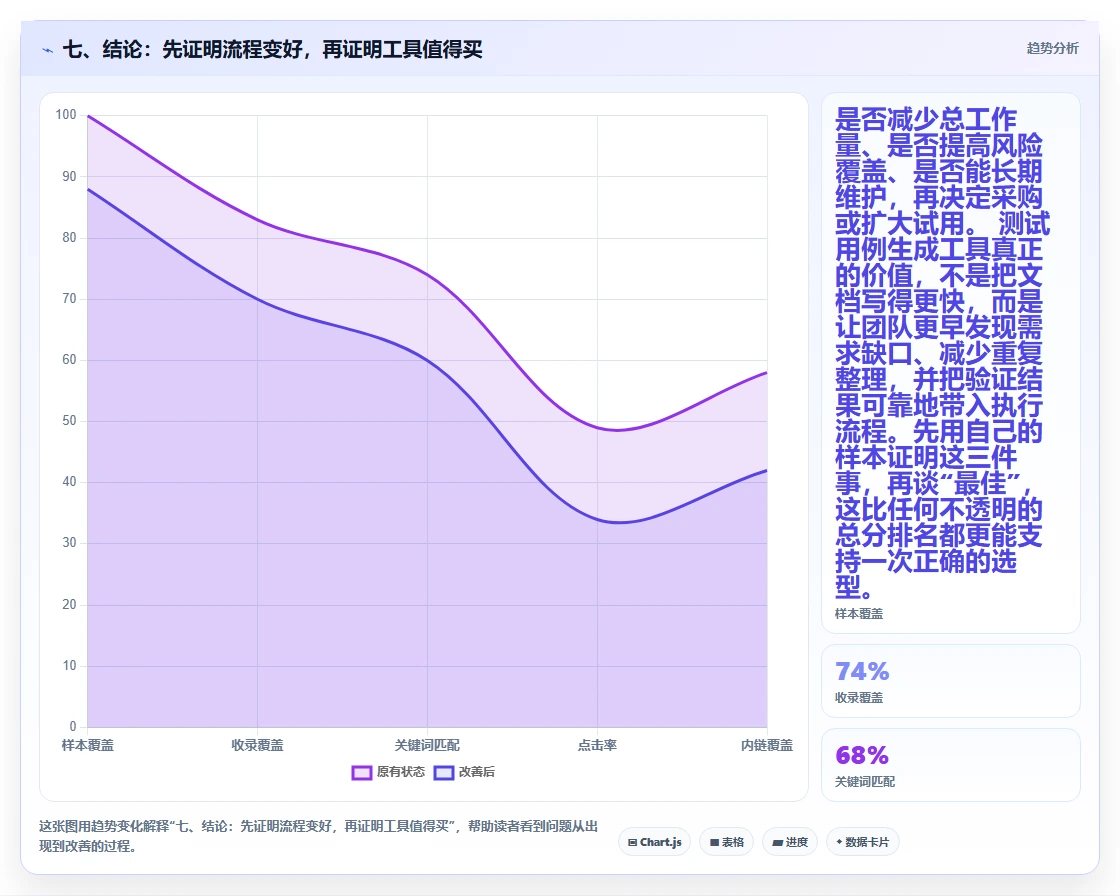
Task: Click the 数据卡片 tag chip
Action: point(862,842)
